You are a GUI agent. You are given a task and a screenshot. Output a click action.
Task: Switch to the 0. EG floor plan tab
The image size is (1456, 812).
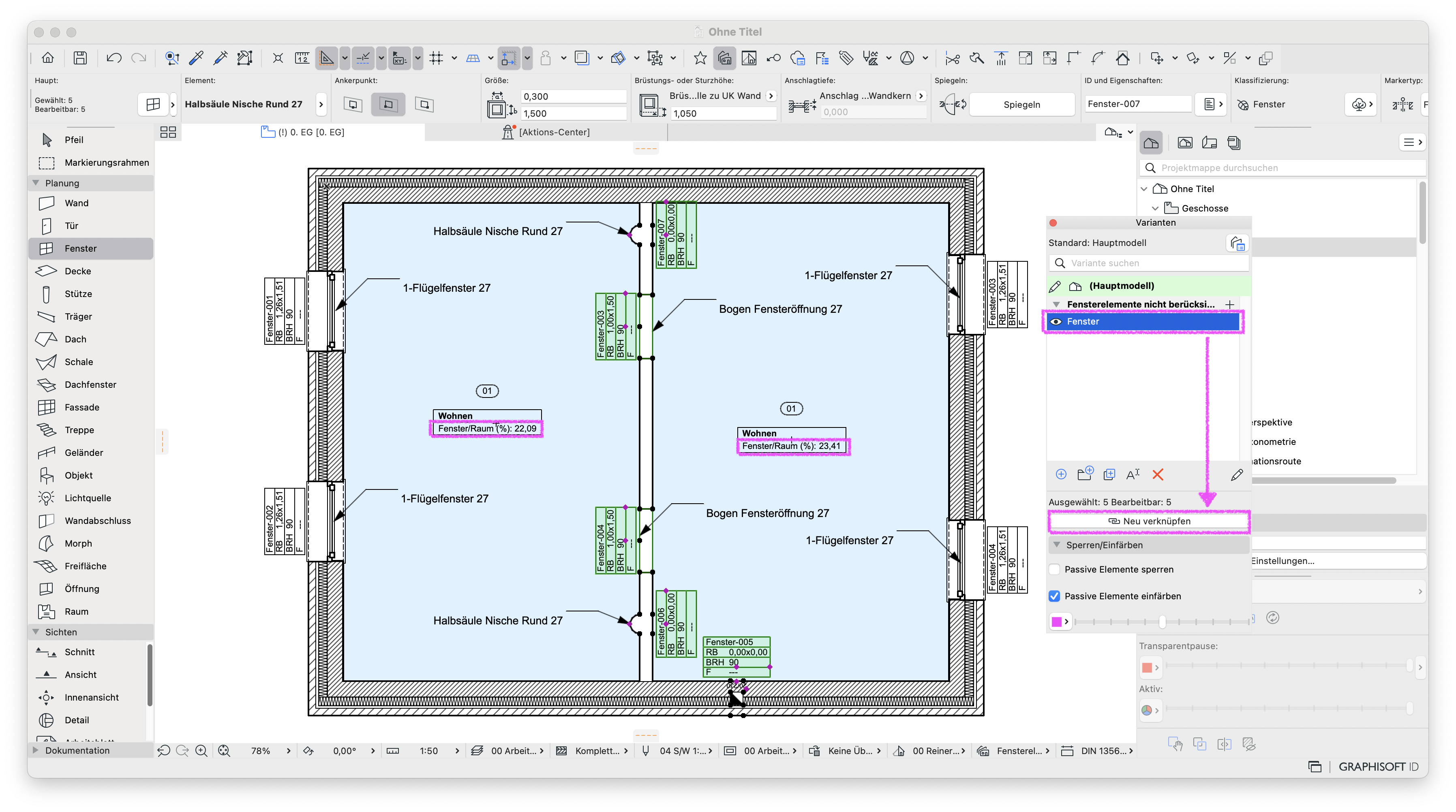(x=303, y=132)
